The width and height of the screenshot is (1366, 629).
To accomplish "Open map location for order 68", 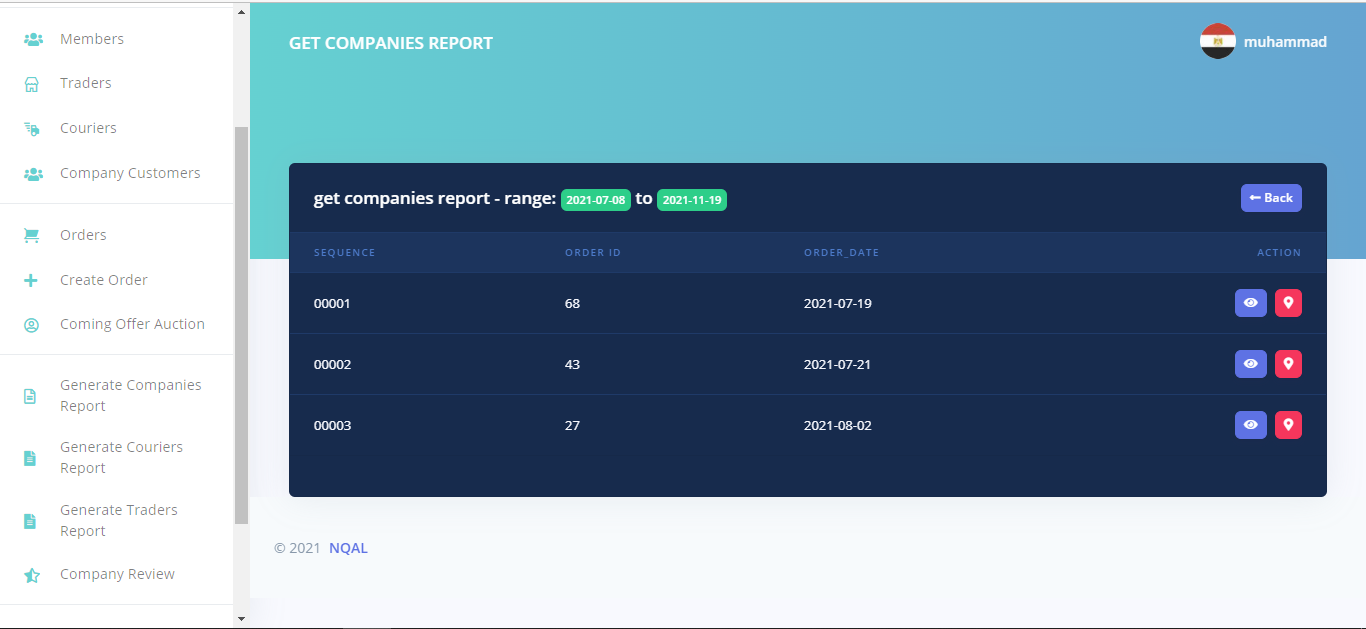I will 1288,303.
